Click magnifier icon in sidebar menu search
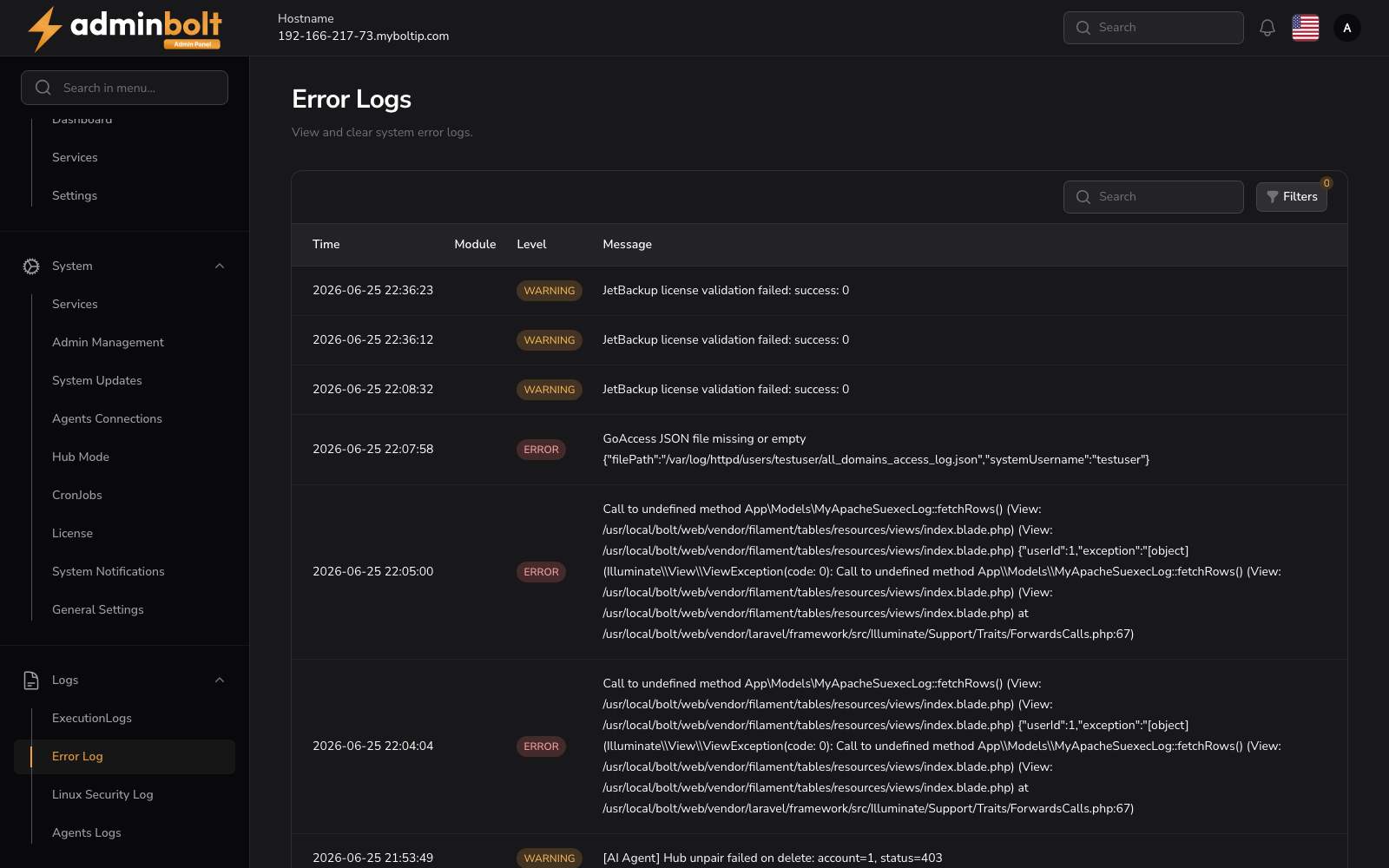 (43, 88)
